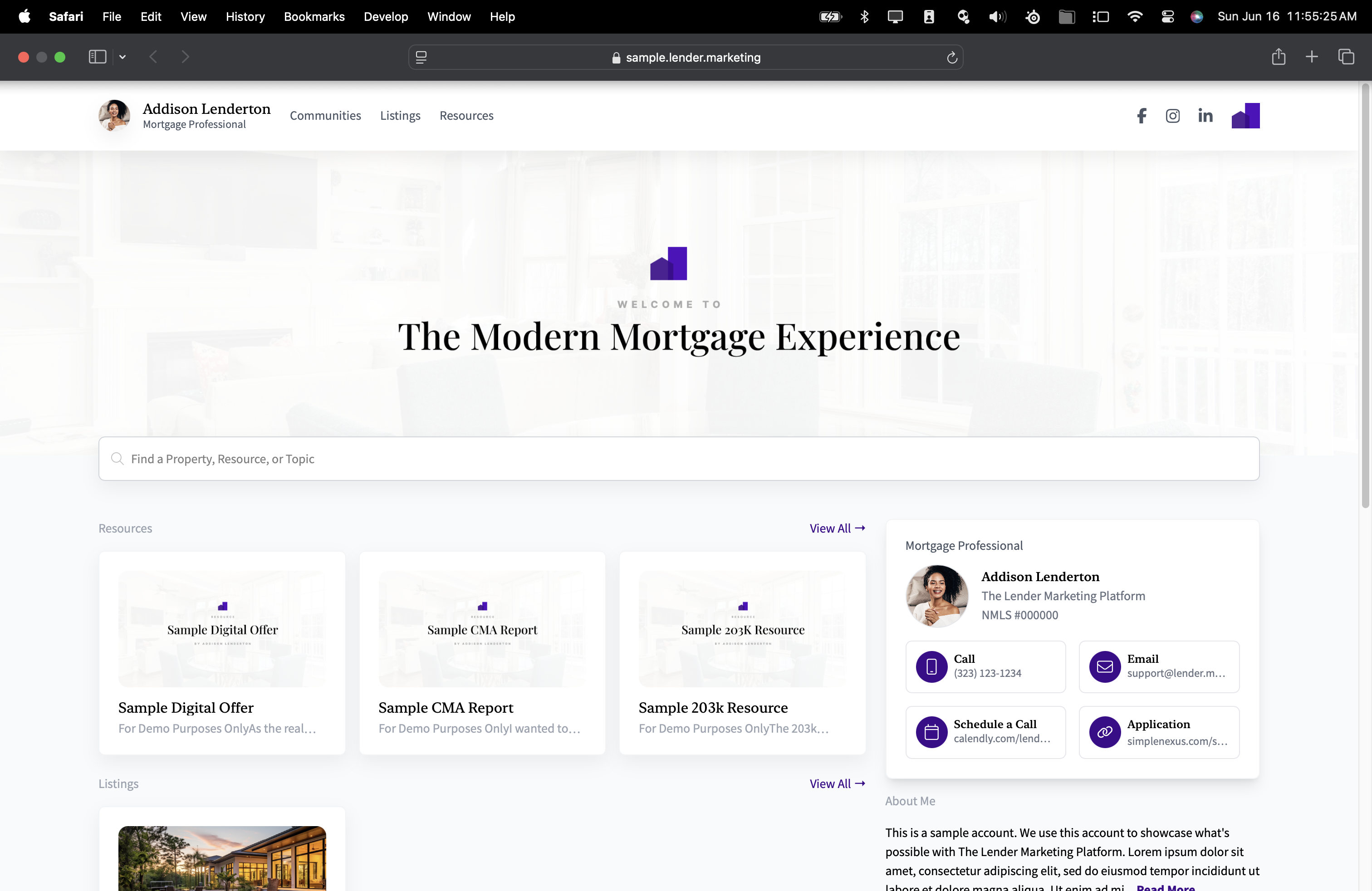Click the page vertical scrollbar
The image size is (1372, 891).
(1364, 295)
